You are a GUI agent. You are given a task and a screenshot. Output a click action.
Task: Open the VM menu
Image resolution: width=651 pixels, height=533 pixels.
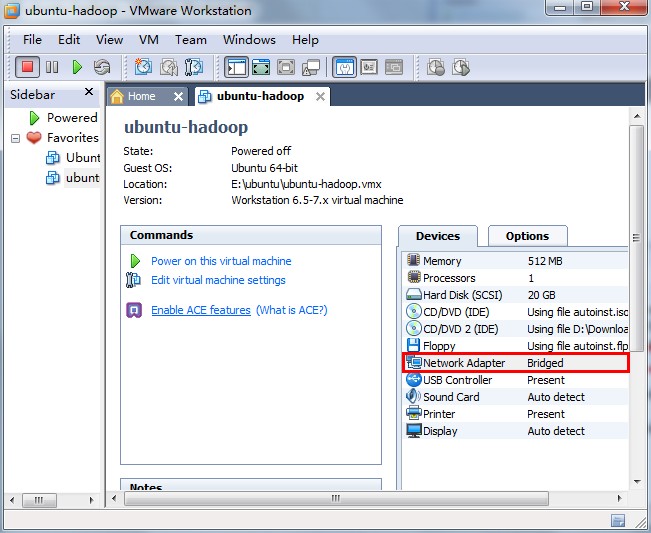149,40
